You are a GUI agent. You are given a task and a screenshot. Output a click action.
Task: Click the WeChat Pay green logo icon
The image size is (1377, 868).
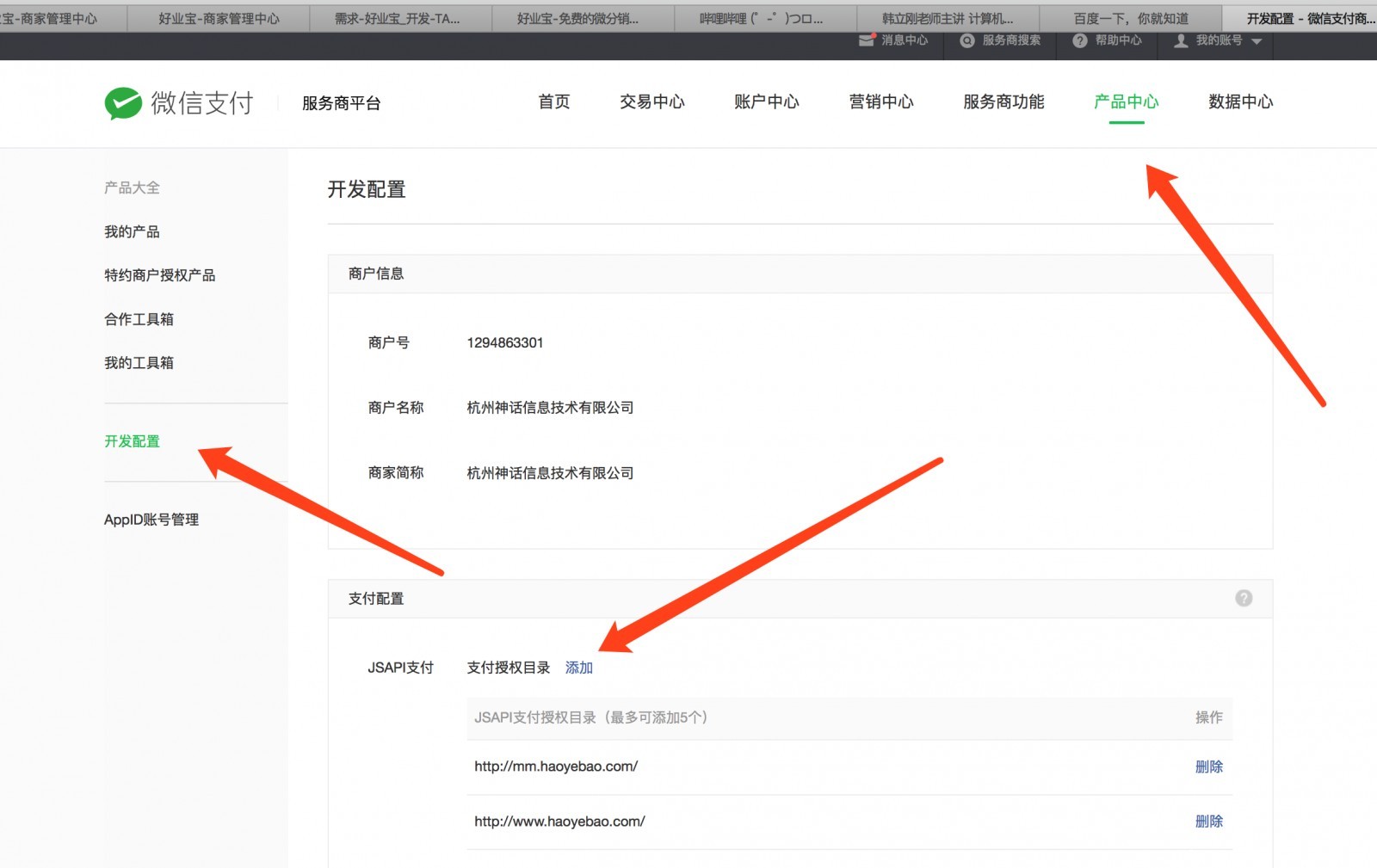pos(123,103)
